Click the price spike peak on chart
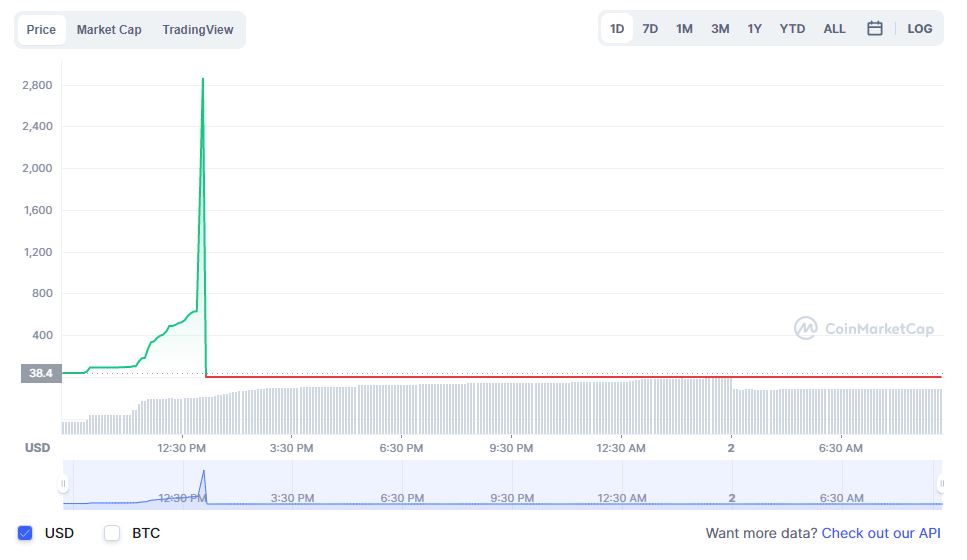This screenshot has height=560, width=967. [x=203, y=79]
